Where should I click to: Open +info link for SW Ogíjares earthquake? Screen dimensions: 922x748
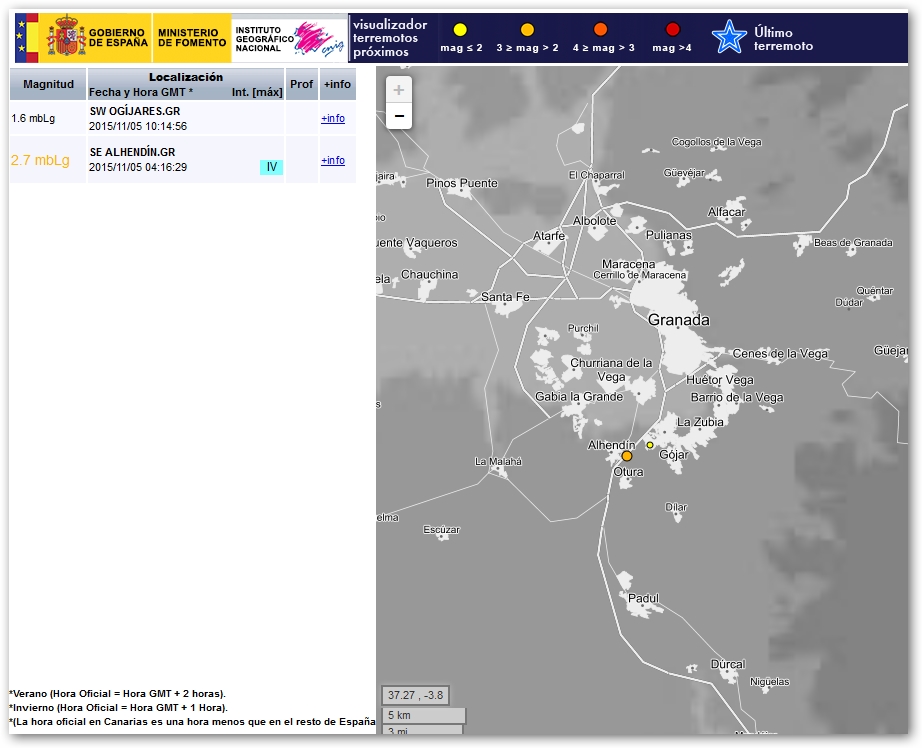pos(333,119)
